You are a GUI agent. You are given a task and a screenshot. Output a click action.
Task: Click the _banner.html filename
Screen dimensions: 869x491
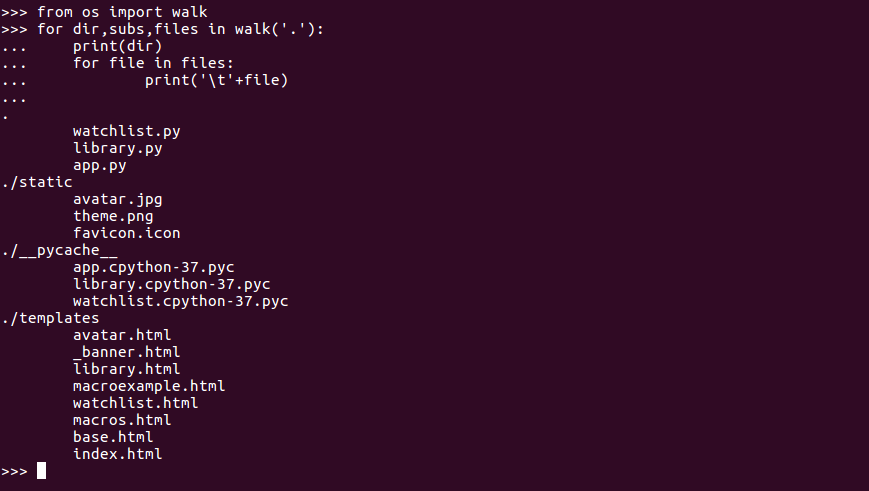(126, 352)
